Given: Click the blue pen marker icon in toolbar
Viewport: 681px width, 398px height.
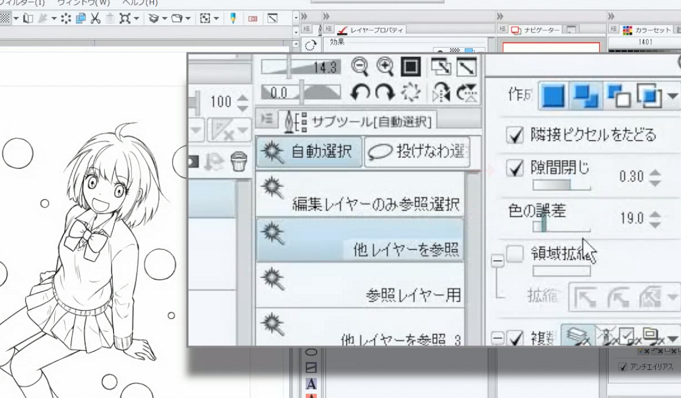Looking at the screenshot, I should click(233, 18).
